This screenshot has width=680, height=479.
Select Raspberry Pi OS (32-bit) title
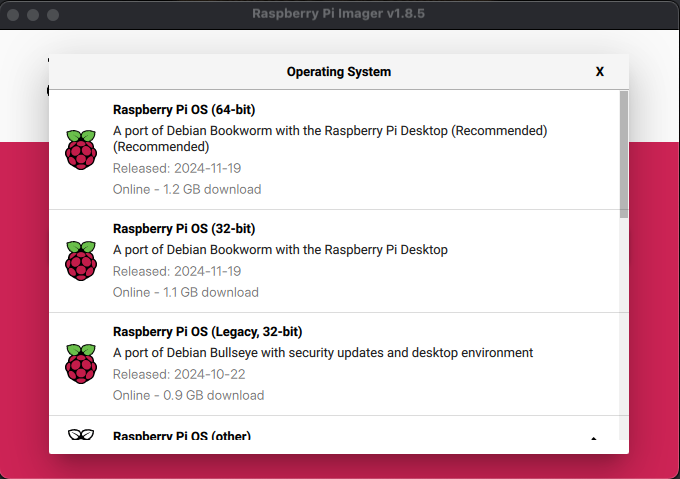click(x=184, y=228)
